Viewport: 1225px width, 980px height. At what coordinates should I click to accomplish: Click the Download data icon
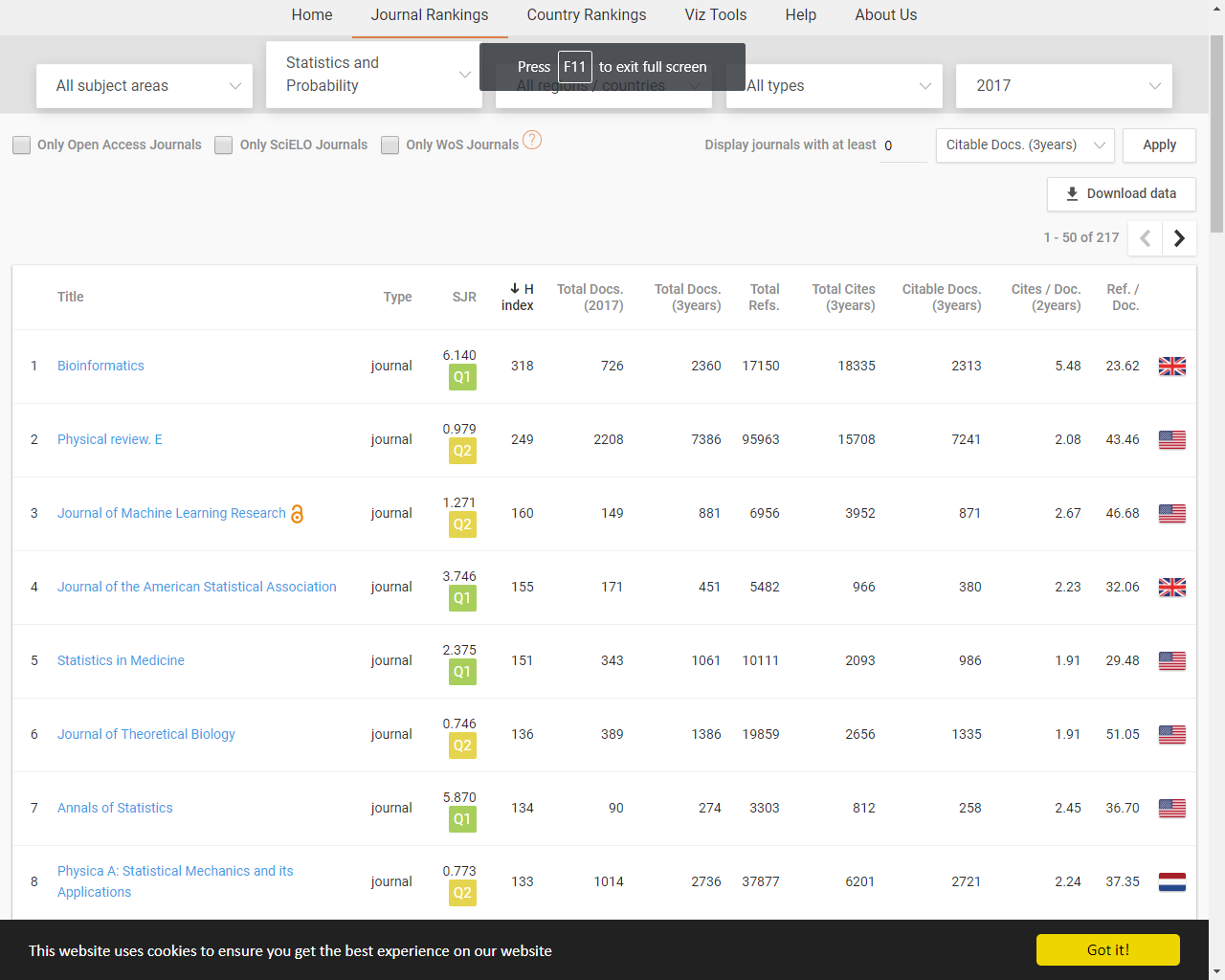pyautogui.click(x=1073, y=193)
